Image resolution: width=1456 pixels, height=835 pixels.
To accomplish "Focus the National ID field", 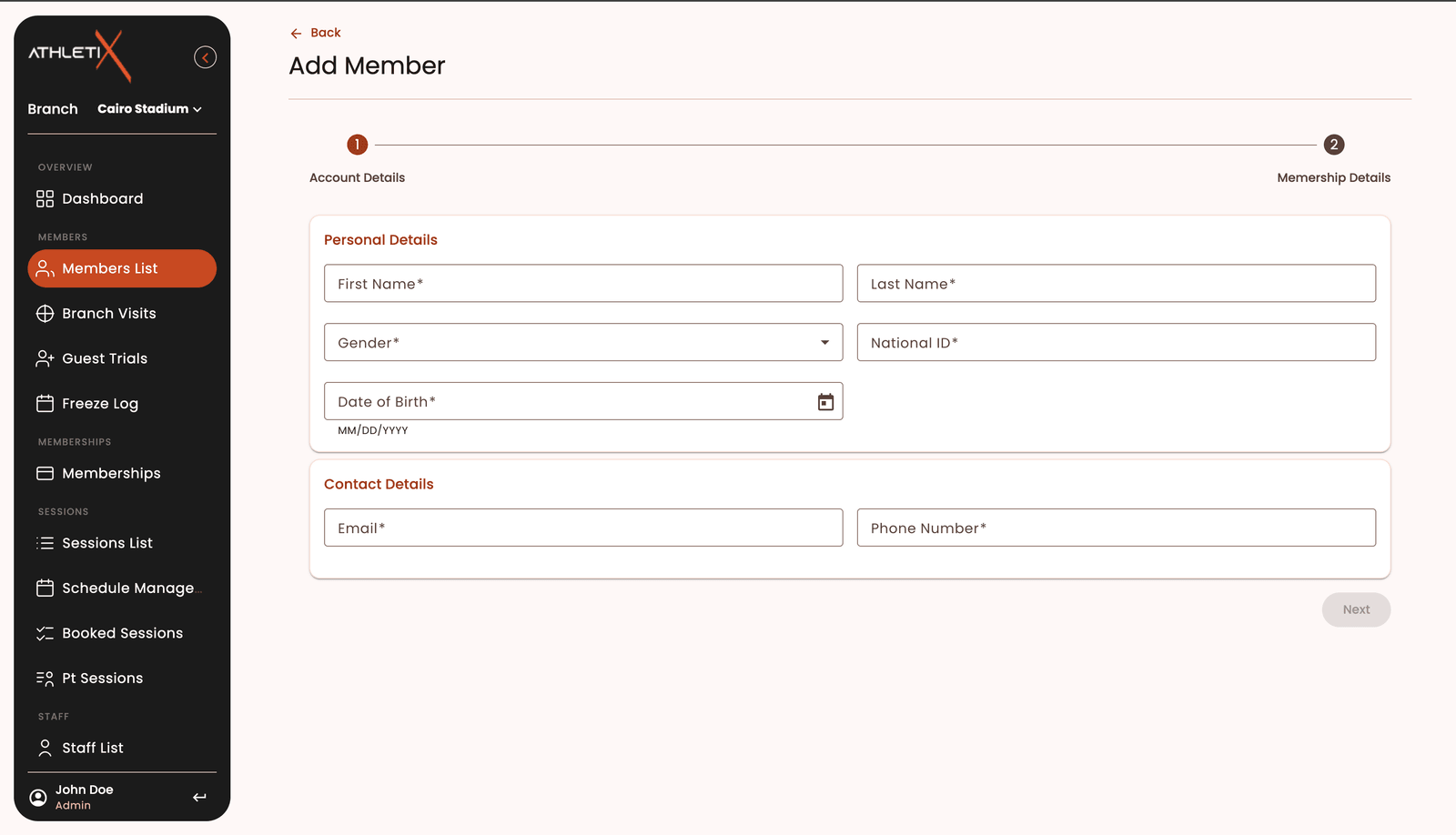I will pos(1117,342).
